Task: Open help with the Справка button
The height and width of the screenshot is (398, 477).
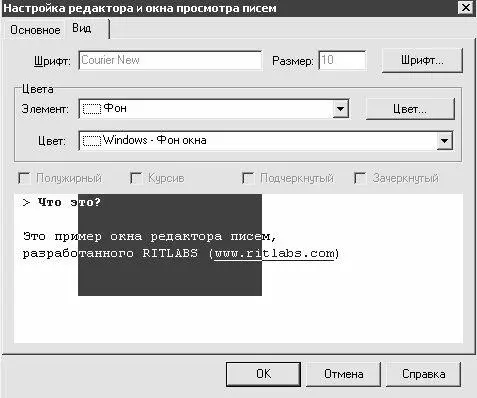Action: tap(423, 374)
